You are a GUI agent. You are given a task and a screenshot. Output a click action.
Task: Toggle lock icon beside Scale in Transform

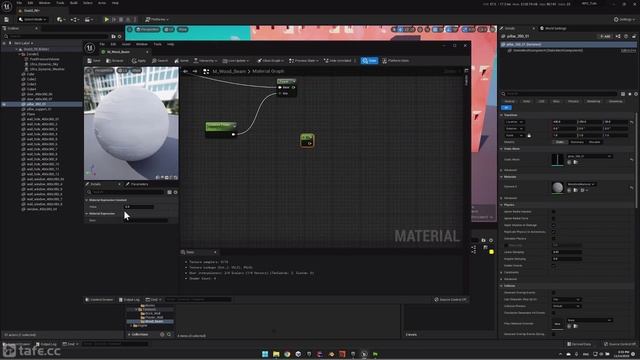tap(529, 136)
